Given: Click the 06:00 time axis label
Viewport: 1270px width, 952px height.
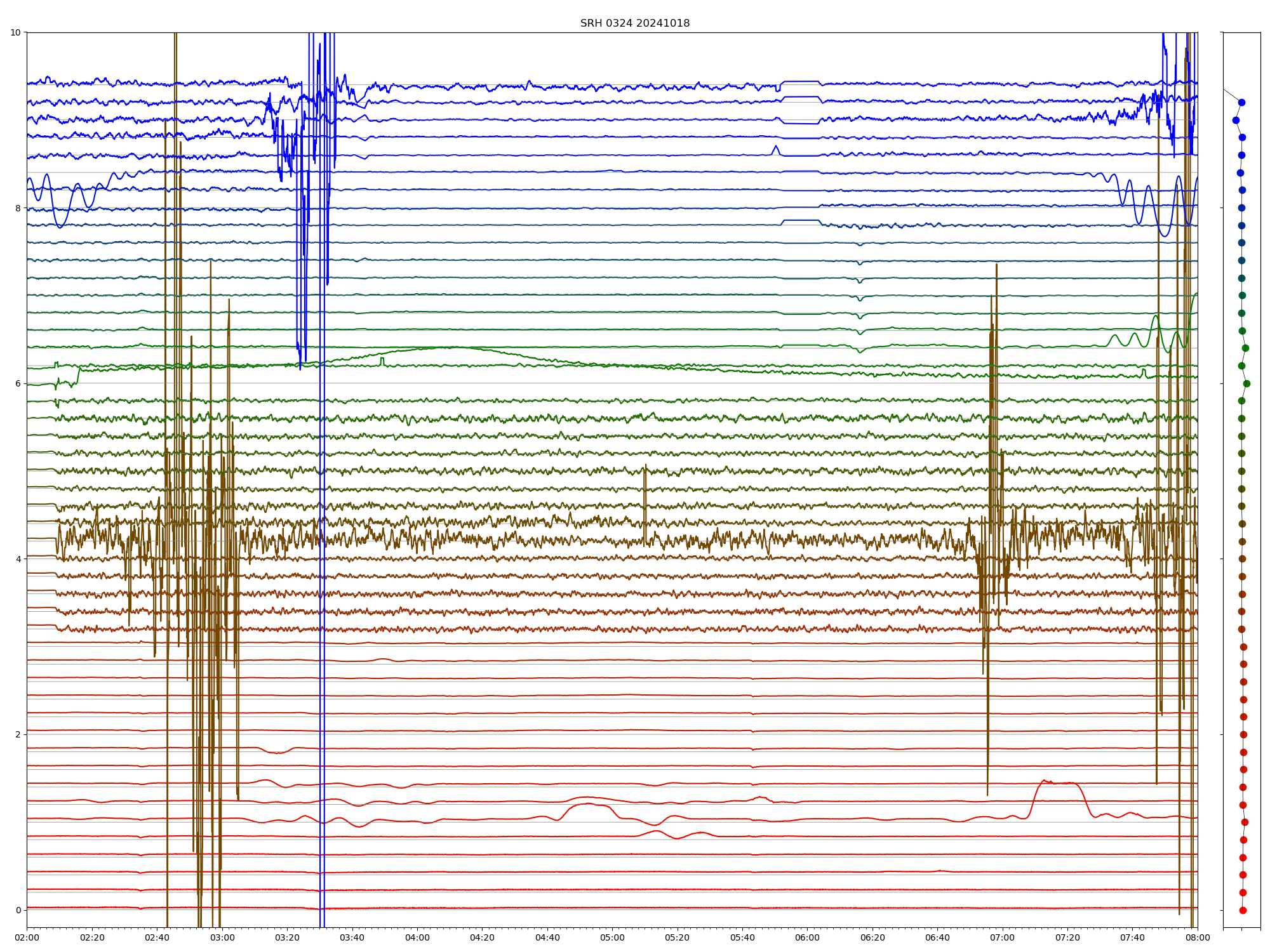Looking at the screenshot, I should 807,937.
